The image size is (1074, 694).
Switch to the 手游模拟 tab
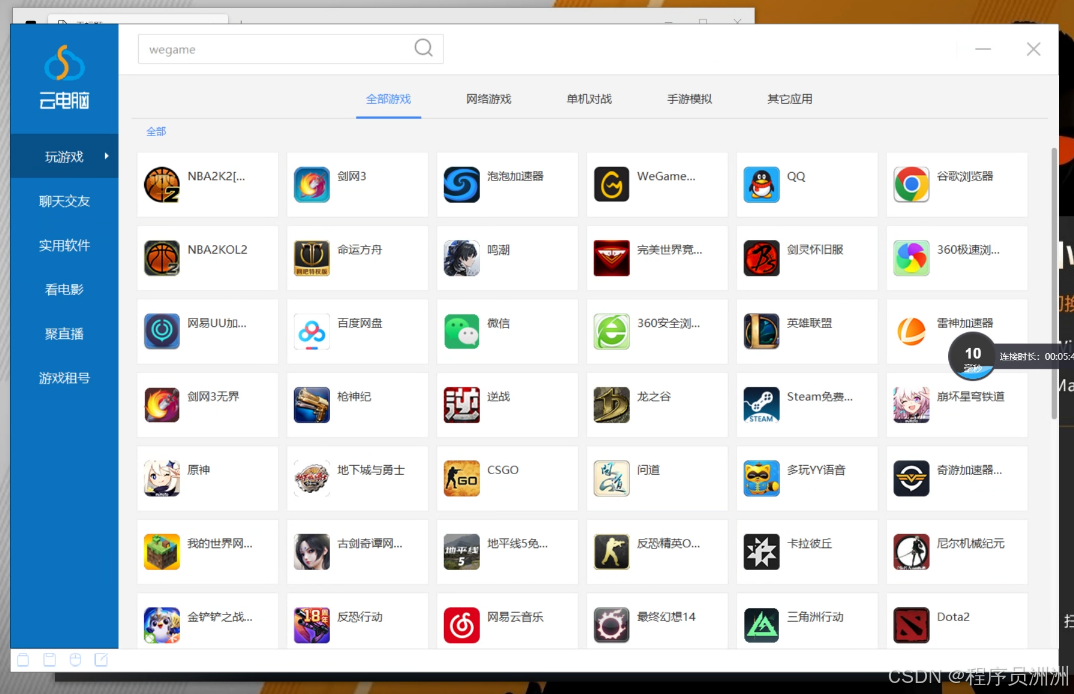(x=690, y=99)
